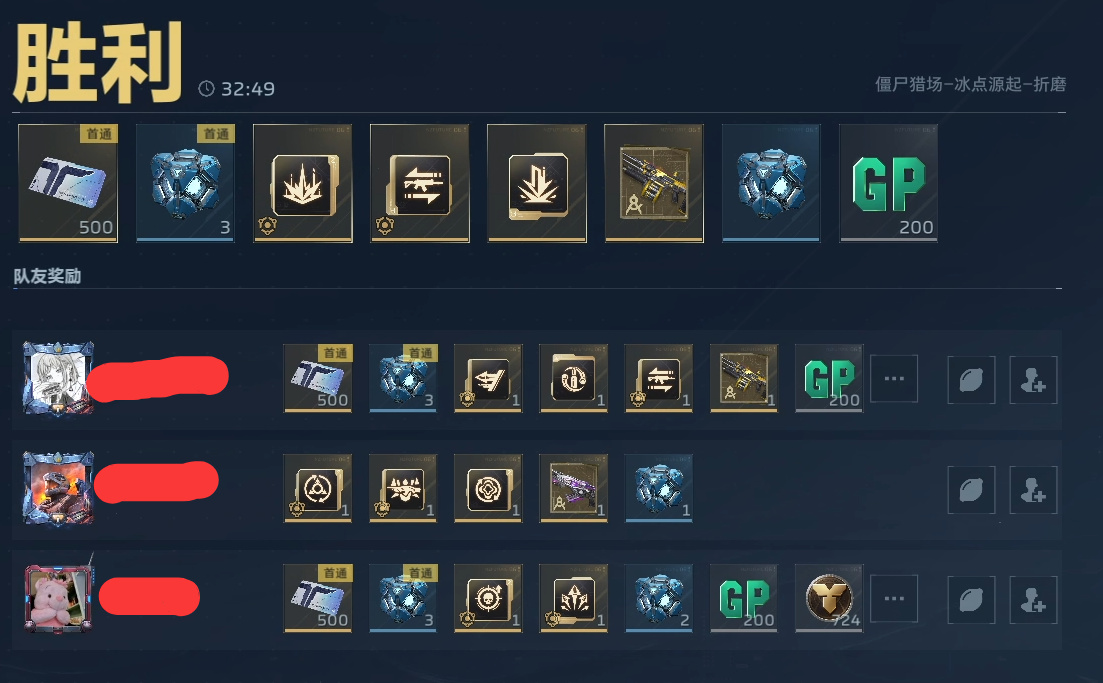Open the first teammate's more rewards ellipsis
1103x683 pixels.
click(894, 378)
